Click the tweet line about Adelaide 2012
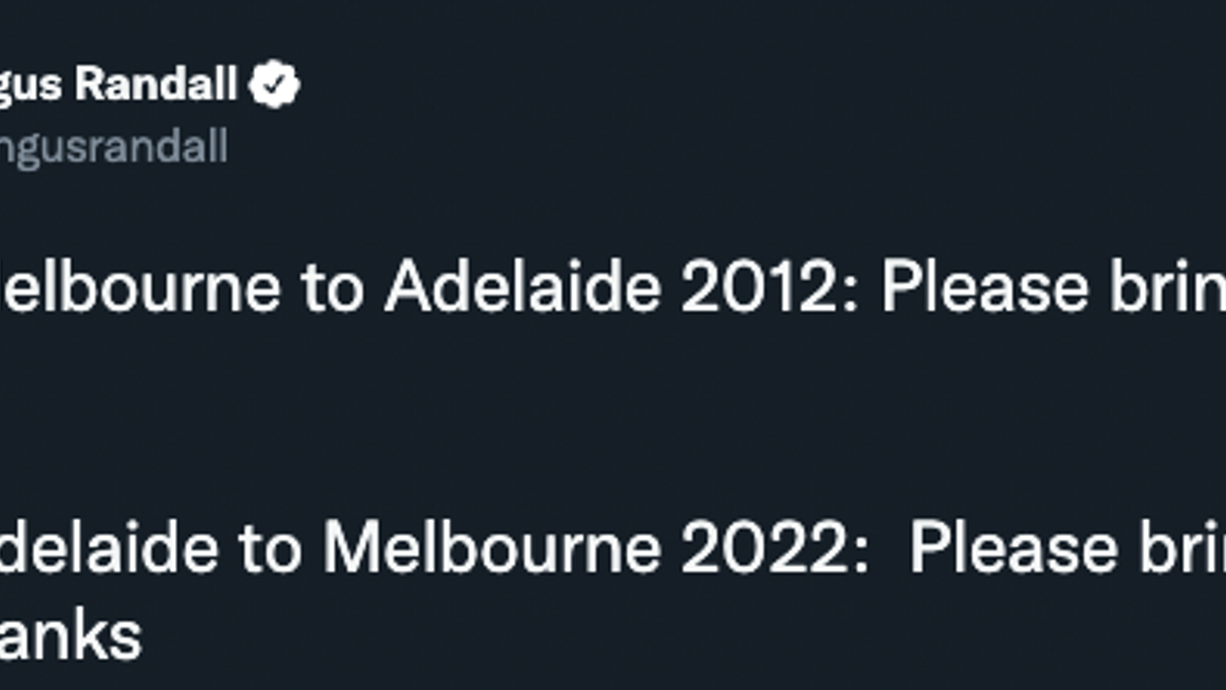This screenshot has height=690, width=1226. coord(613,289)
